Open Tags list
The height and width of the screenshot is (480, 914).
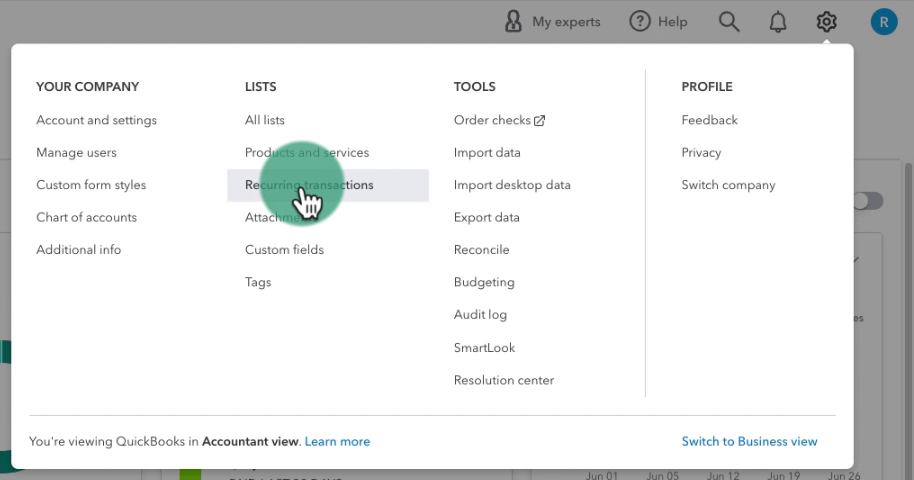tap(258, 282)
